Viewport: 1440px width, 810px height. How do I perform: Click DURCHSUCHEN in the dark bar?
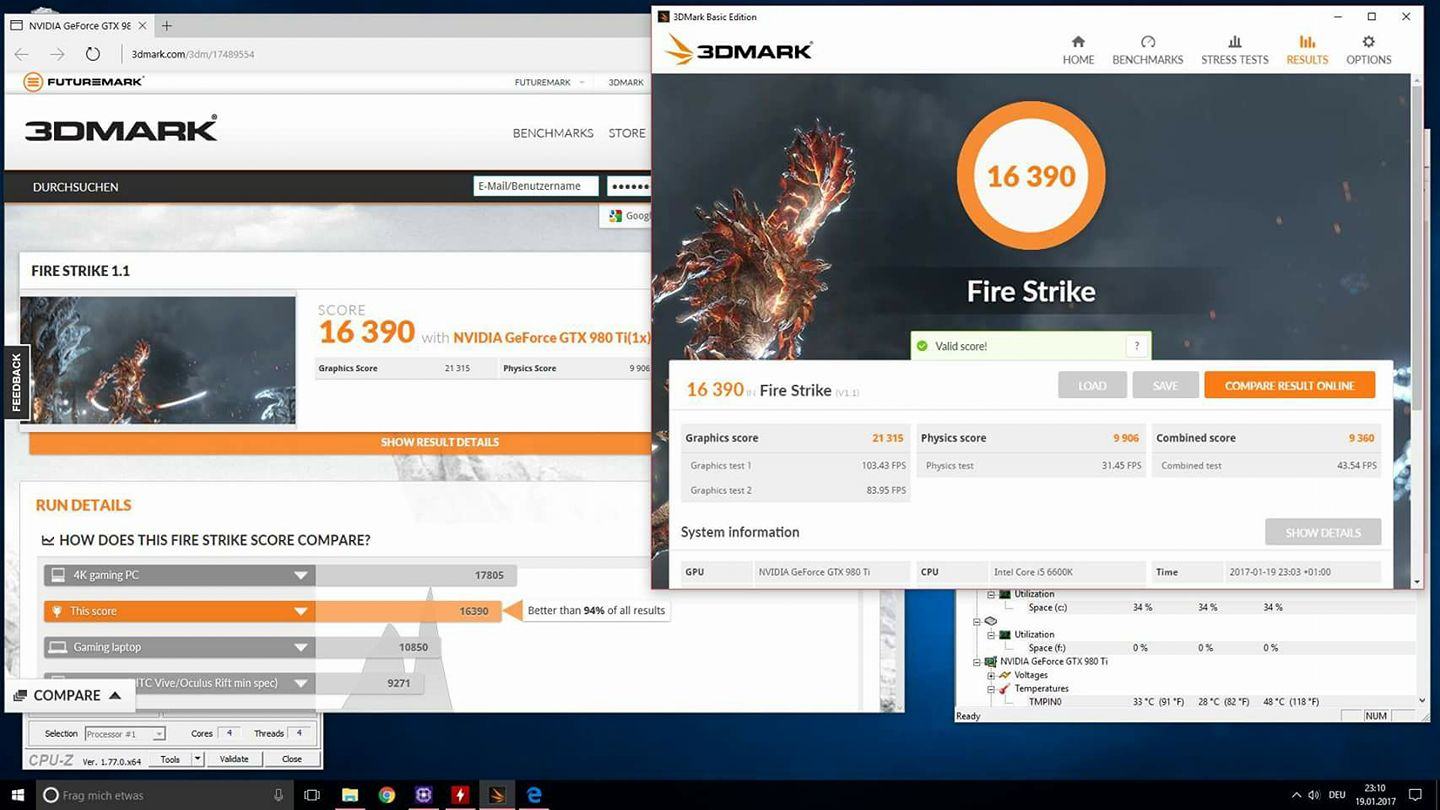pyautogui.click(x=76, y=187)
